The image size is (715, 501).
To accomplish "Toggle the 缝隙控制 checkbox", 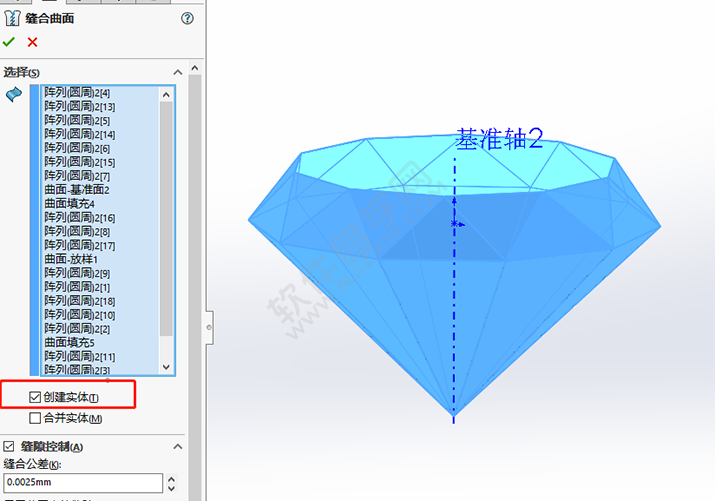I will [x=9, y=446].
